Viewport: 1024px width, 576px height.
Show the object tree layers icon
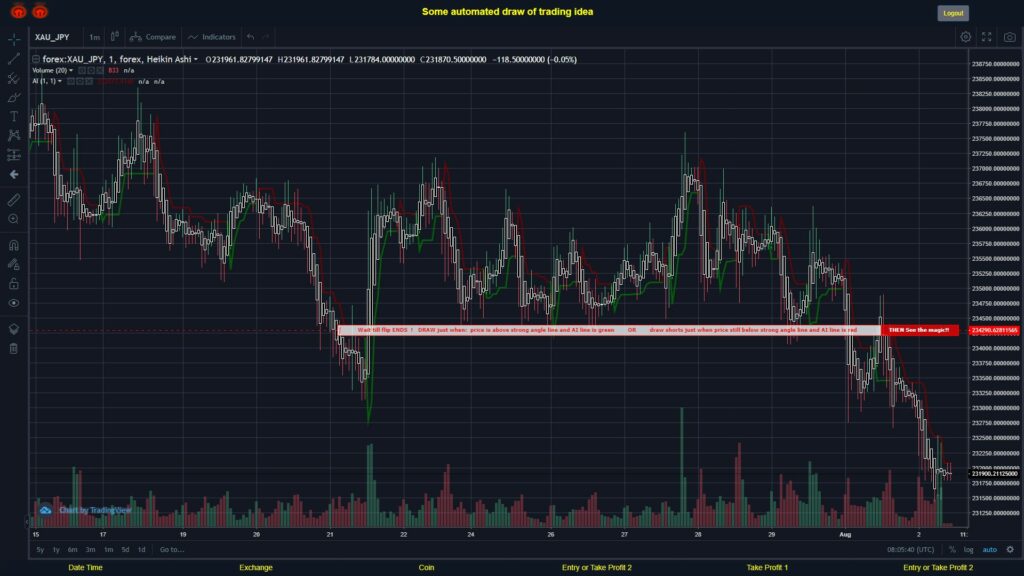(x=14, y=329)
